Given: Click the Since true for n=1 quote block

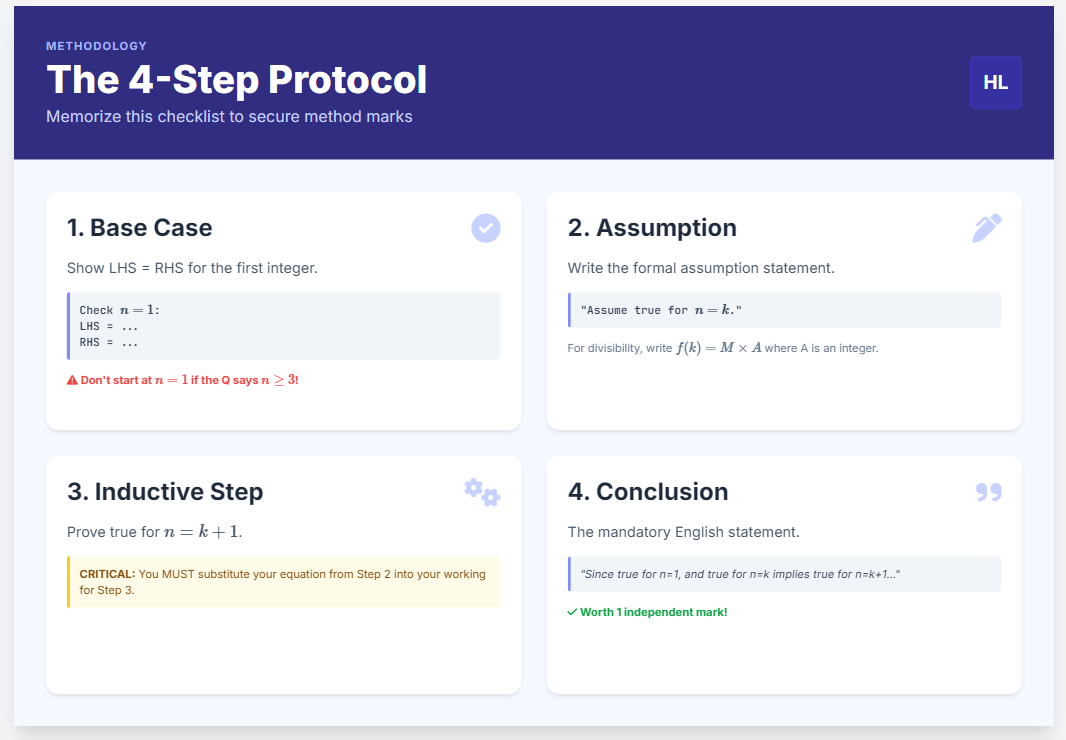Looking at the screenshot, I should (783, 574).
